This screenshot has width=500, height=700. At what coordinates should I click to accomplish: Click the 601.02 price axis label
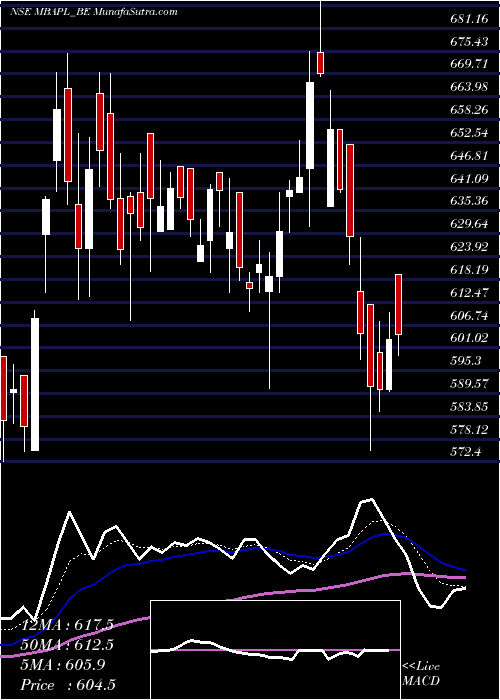tap(470, 338)
